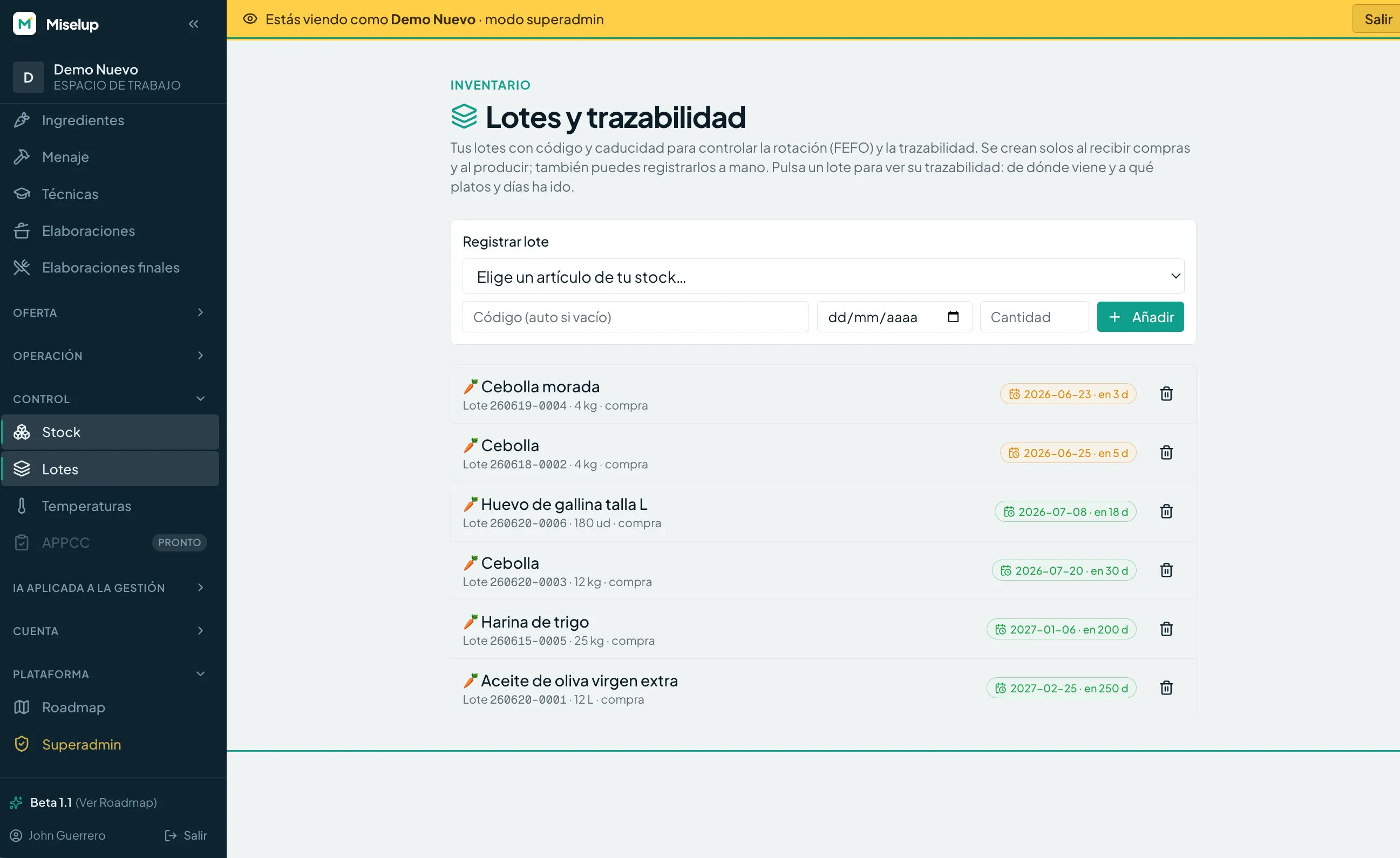This screenshot has width=1400, height=858.
Task: Collapse the sidebar with the double-chevron icon
Action: click(x=193, y=24)
